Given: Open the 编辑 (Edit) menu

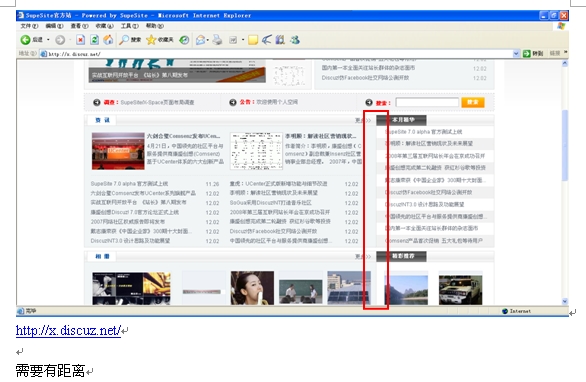Looking at the screenshot, I should 55,26.
